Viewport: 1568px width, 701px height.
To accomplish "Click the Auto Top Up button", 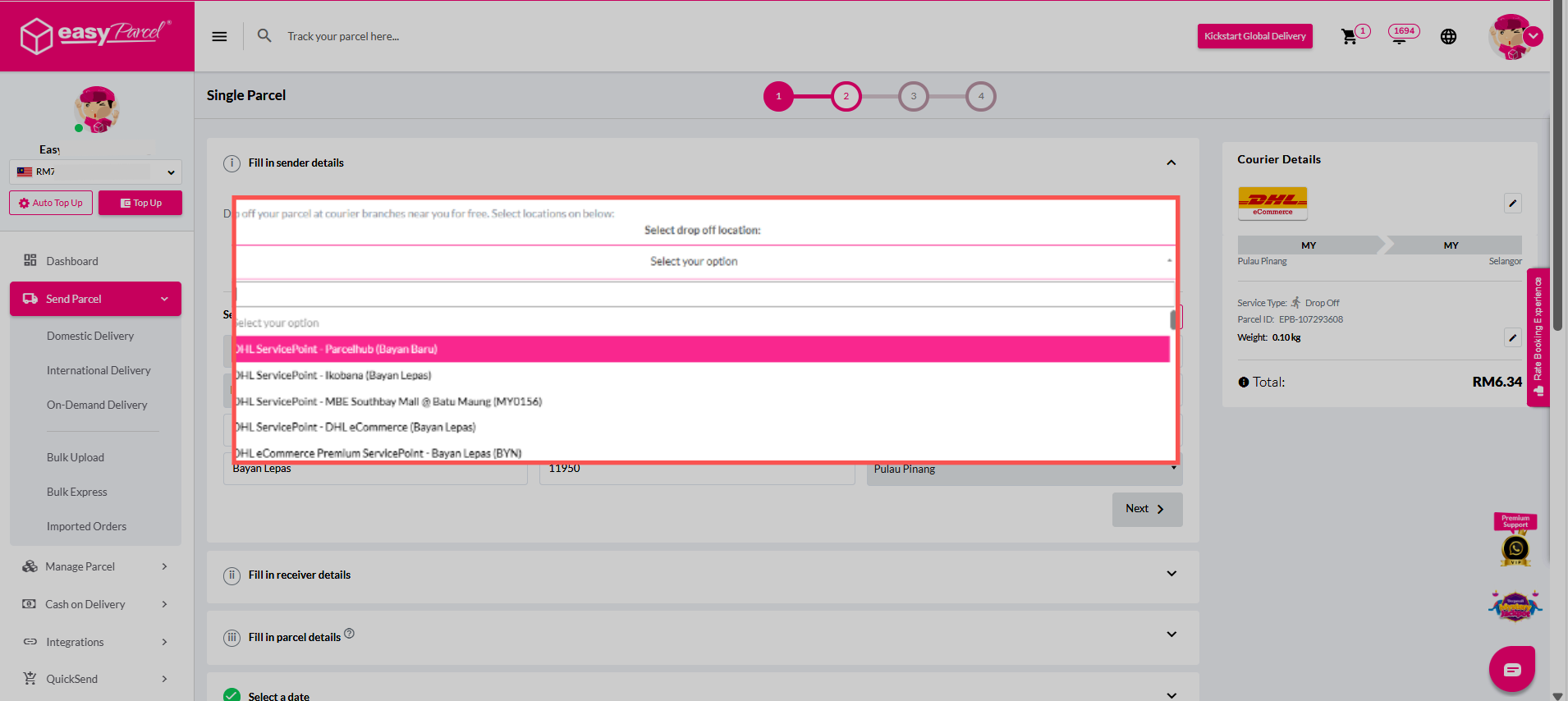I will [x=51, y=203].
